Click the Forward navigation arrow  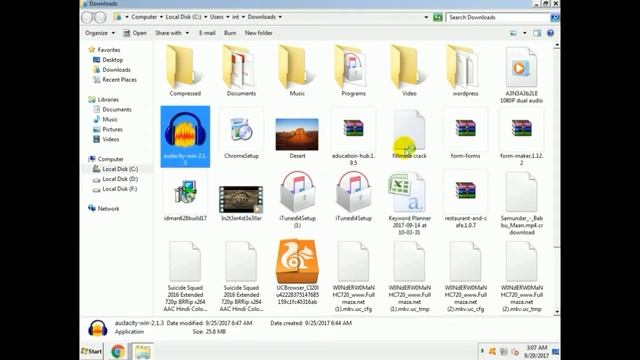100,17
